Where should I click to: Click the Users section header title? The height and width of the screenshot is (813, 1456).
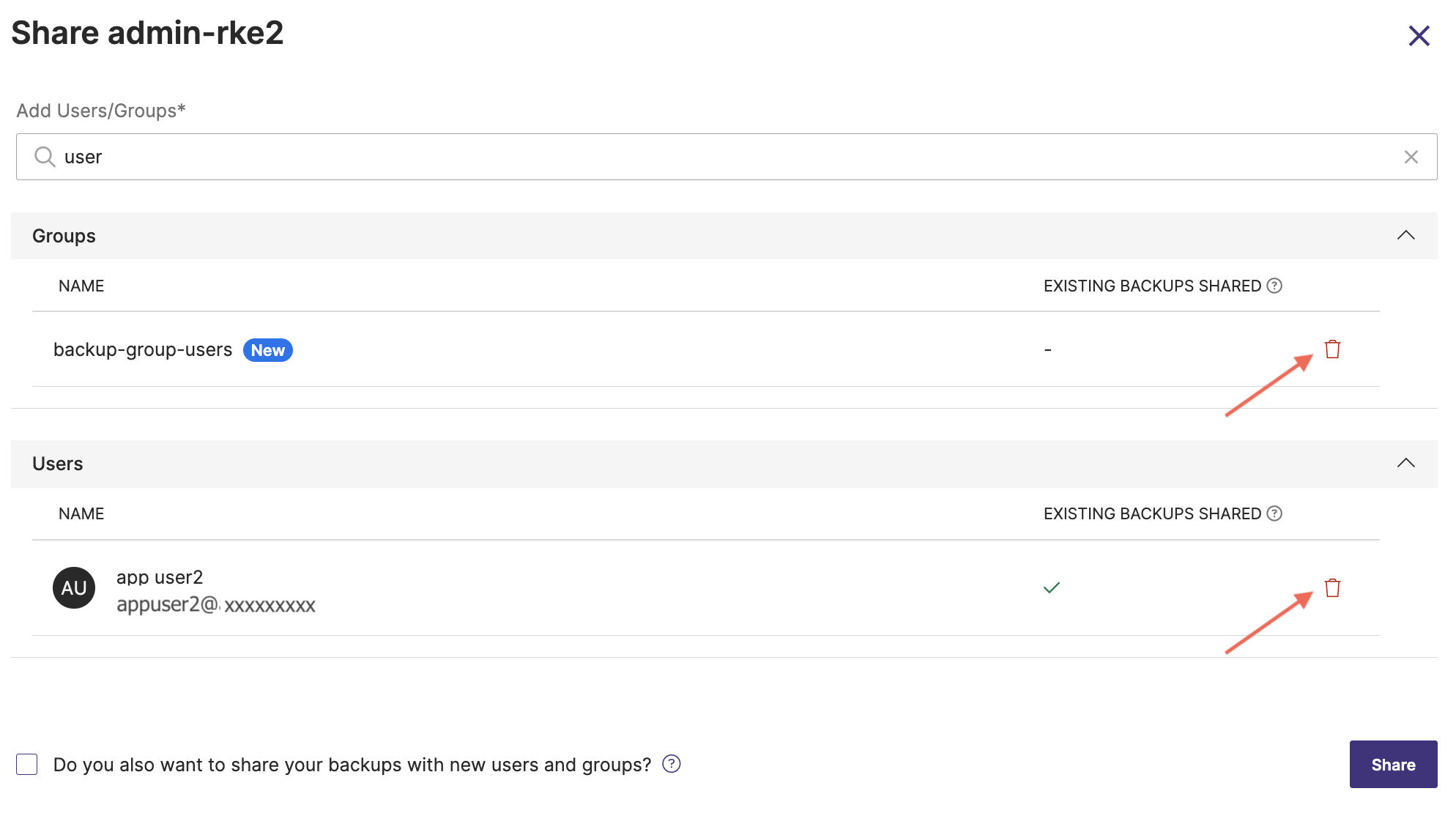(x=57, y=464)
